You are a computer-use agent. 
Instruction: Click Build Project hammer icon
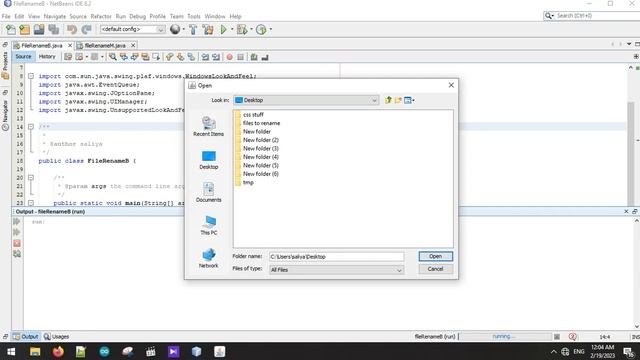point(193,29)
